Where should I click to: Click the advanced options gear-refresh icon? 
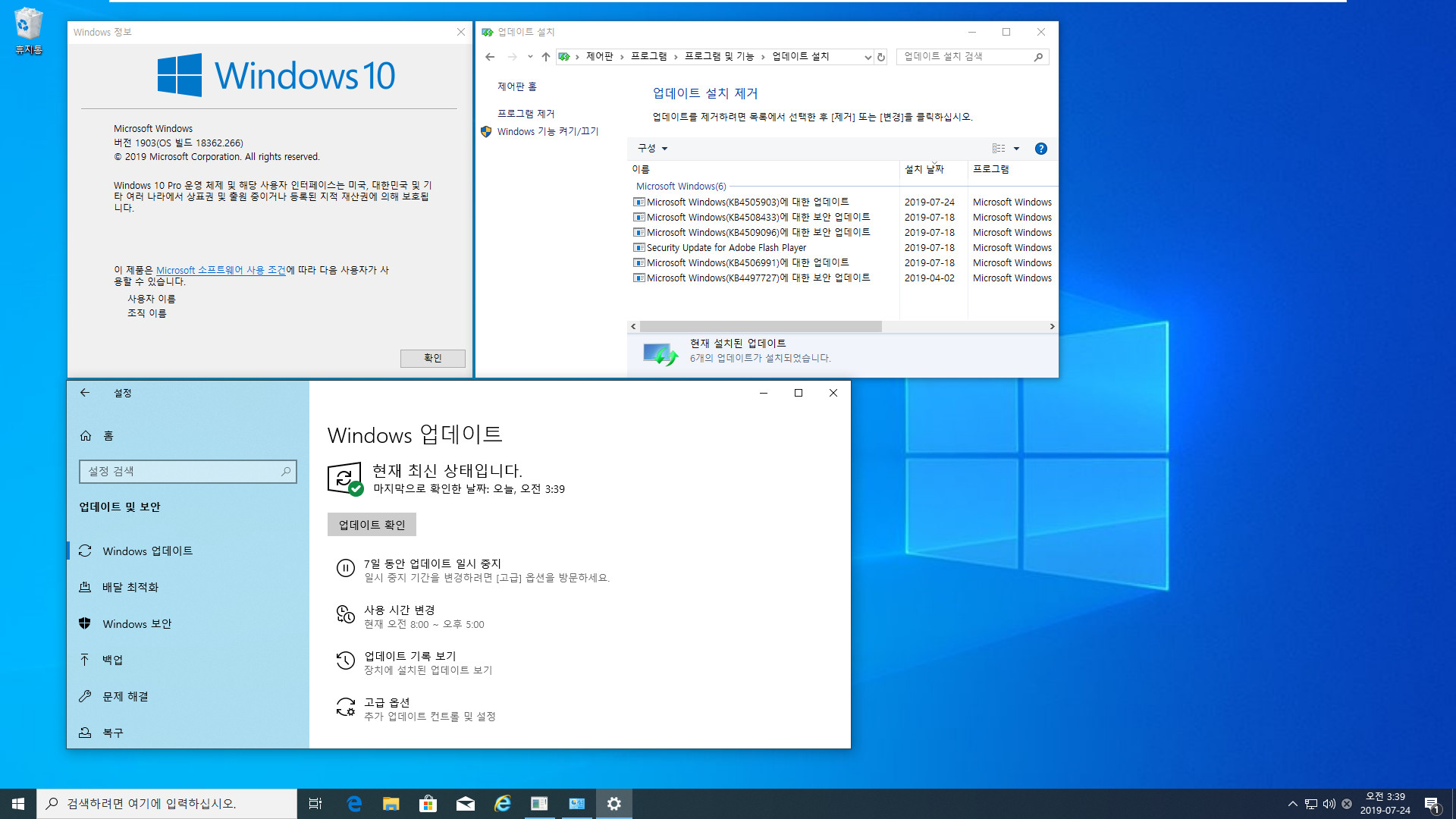click(x=346, y=707)
